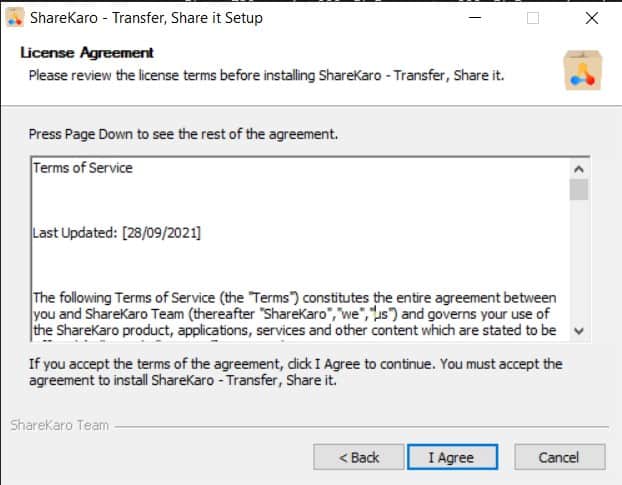This screenshot has width=622, height=485.
Task: Click inside the Terms of Service text box
Action: point(301,249)
